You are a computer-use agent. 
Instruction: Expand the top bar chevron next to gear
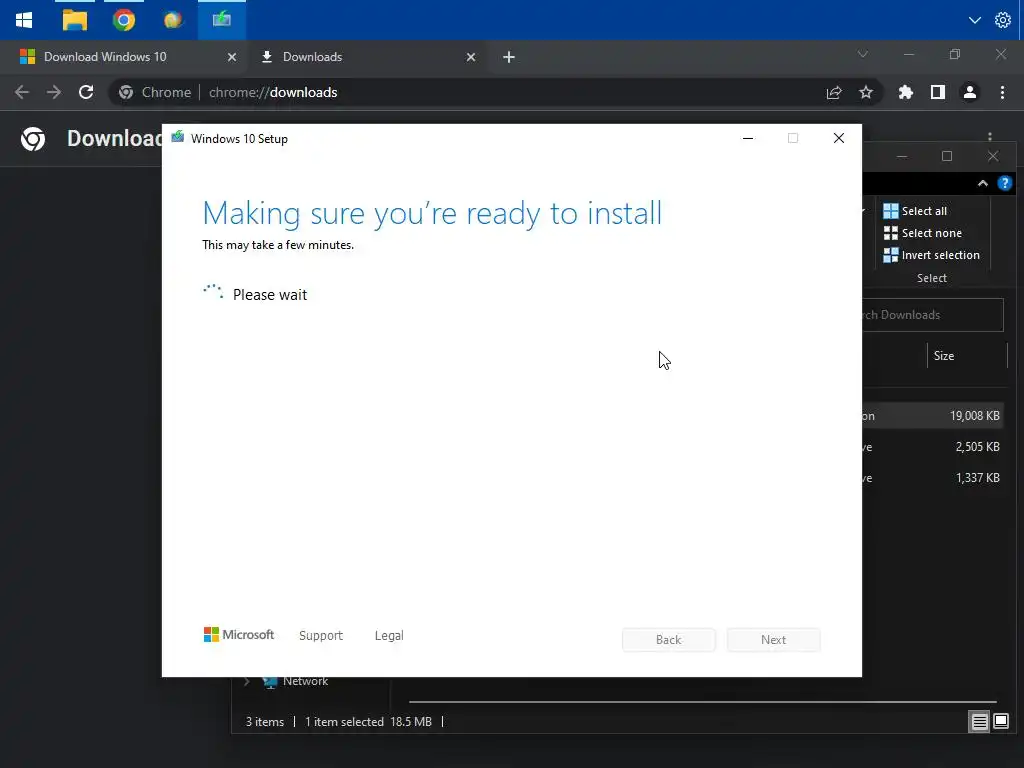(x=974, y=20)
